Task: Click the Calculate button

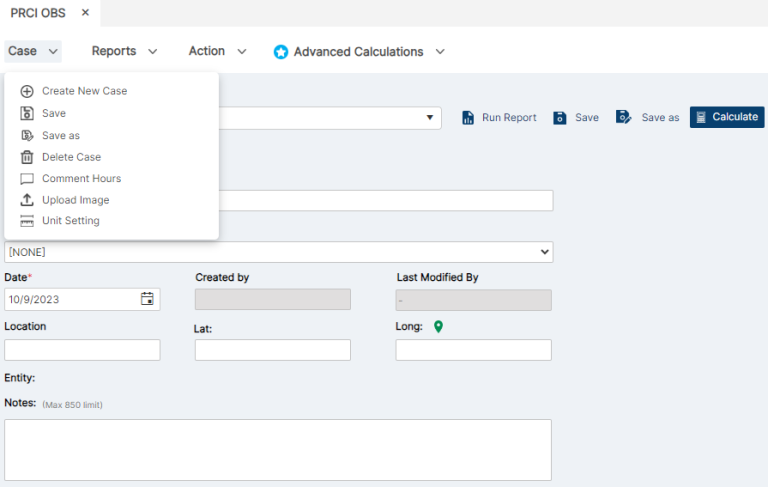Action: (727, 117)
